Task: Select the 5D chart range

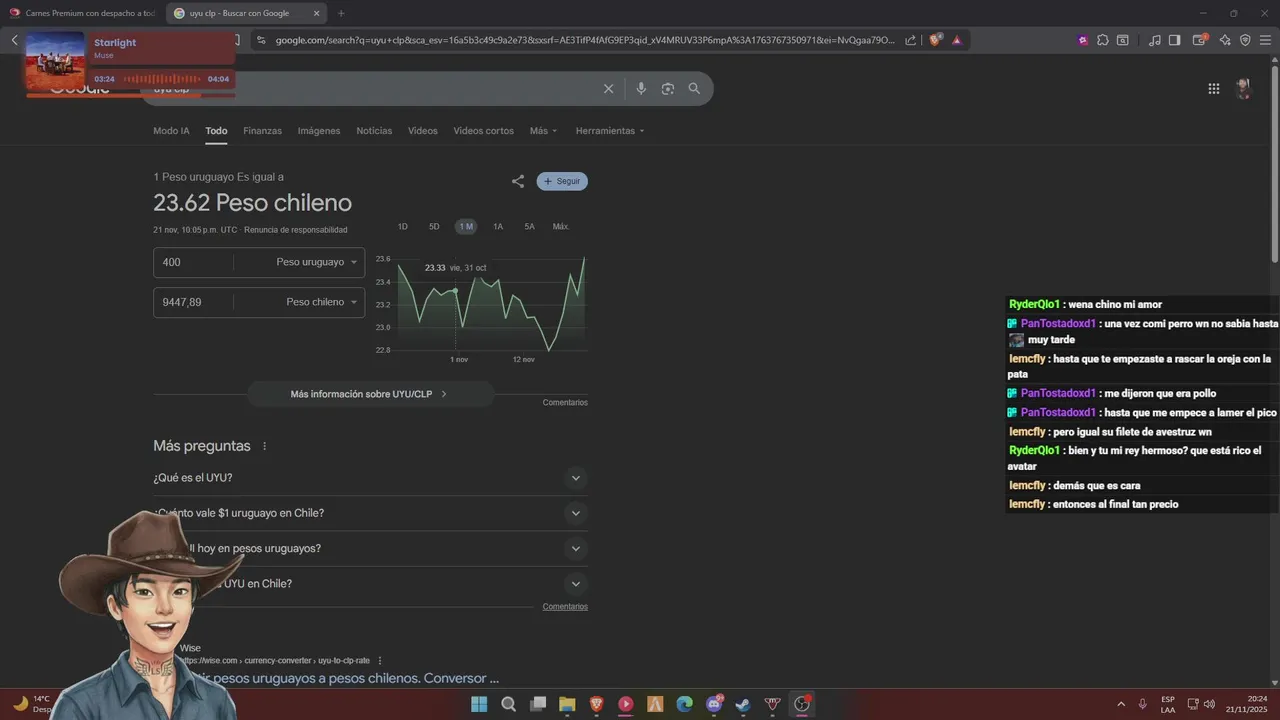Action: pyautogui.click(x=434, y=227)
